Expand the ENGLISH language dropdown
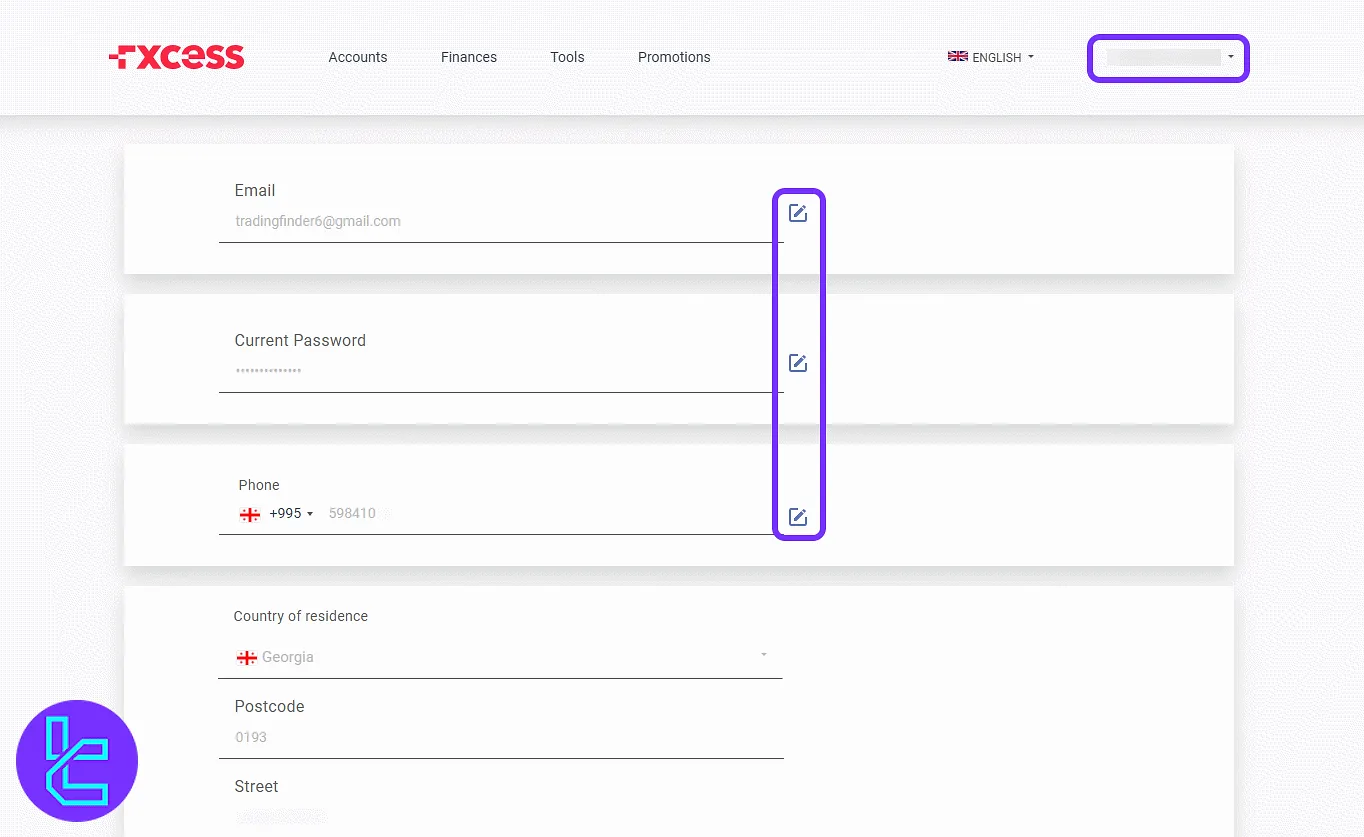 pos(991,57)
